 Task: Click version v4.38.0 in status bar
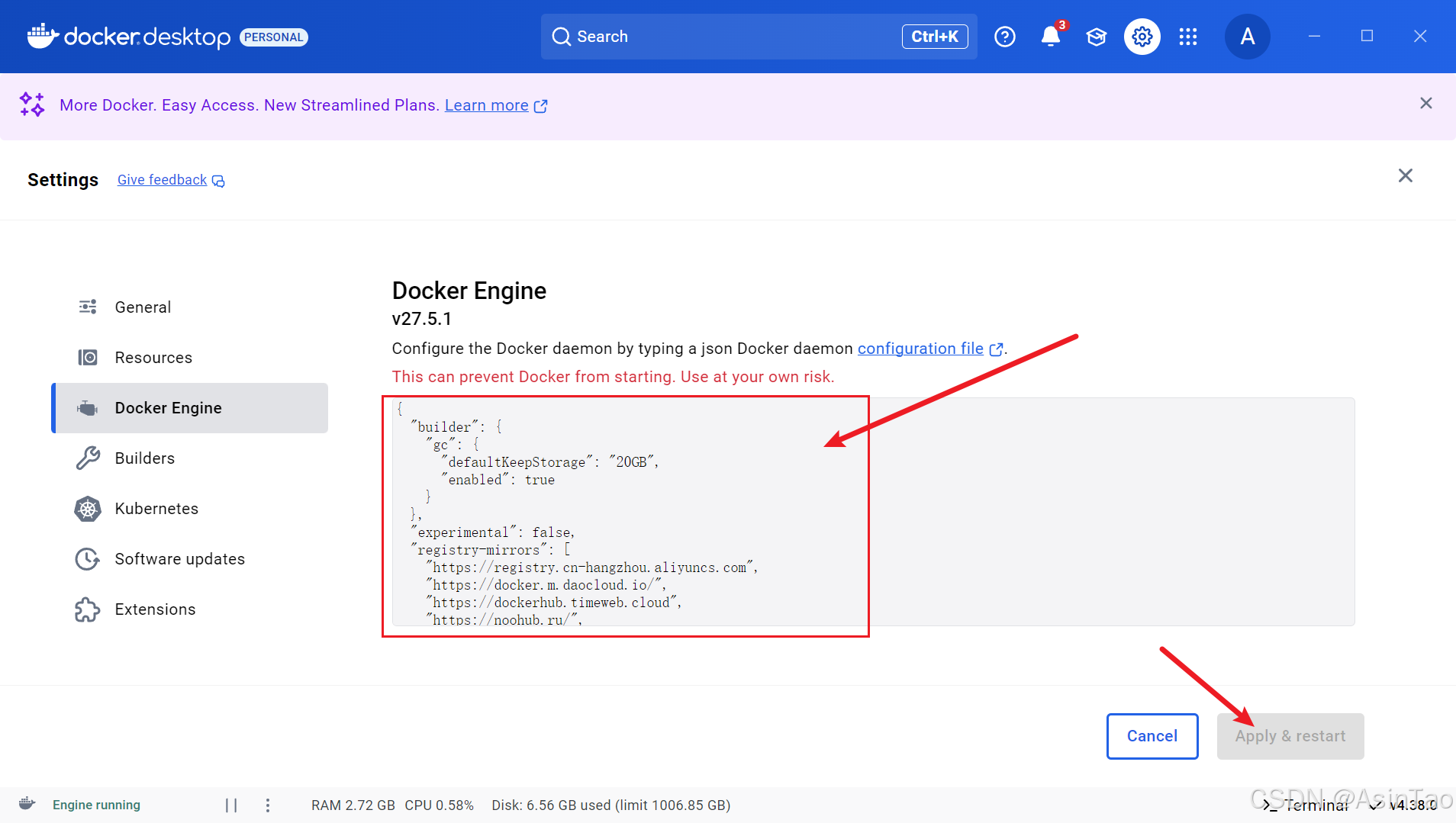pos(1413,805)
